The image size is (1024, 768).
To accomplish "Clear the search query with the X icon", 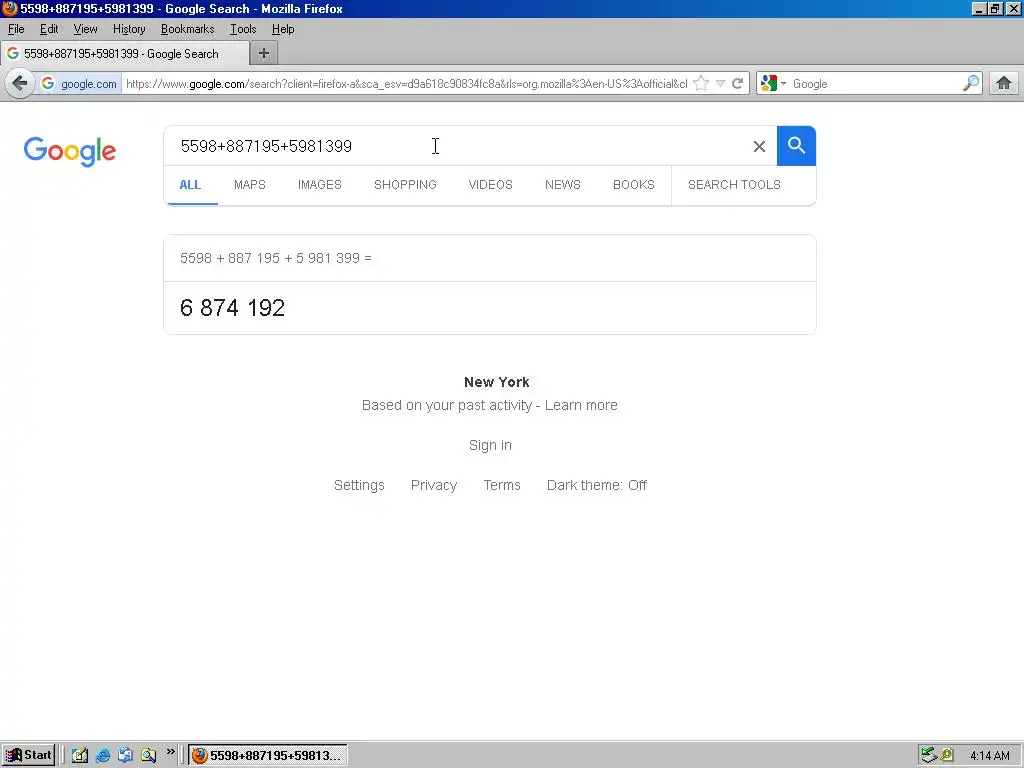I will pos(759,146).
